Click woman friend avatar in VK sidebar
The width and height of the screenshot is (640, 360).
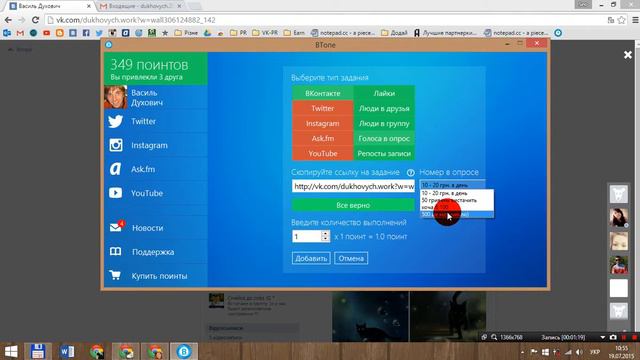[x=619, y=218]
